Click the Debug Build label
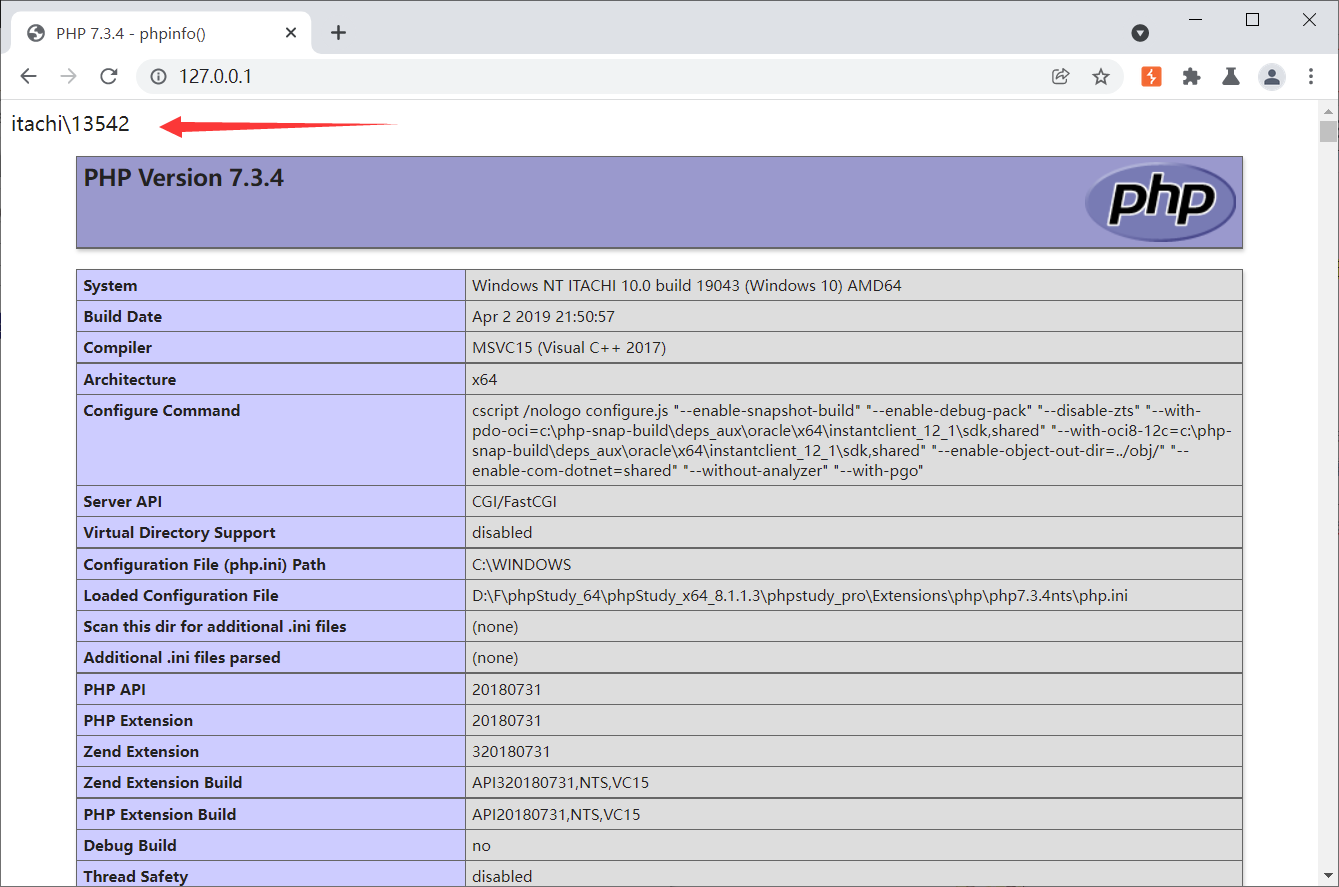Screen dimensions: 1339x887 point(130,846)
